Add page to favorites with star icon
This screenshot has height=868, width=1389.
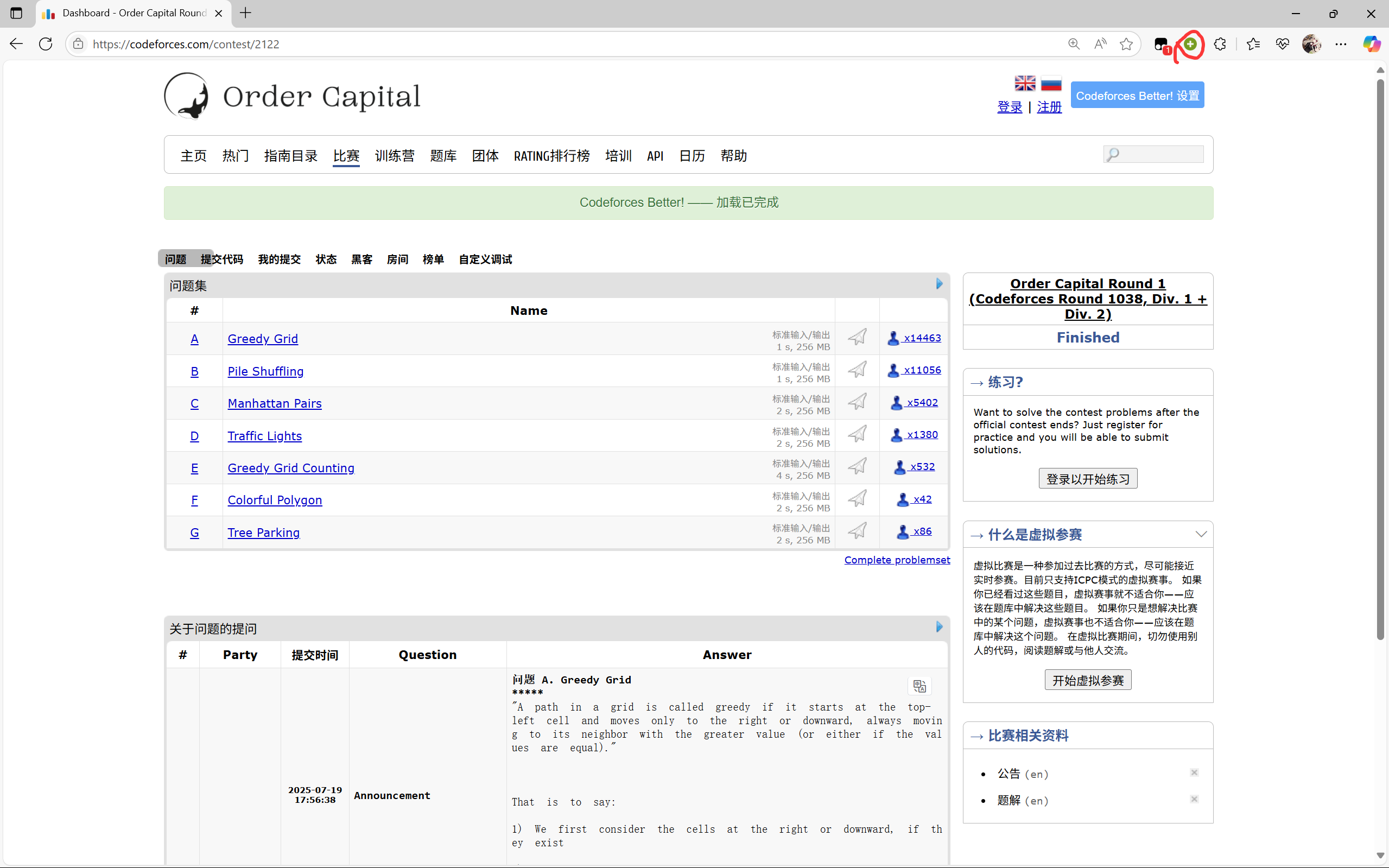1126,44
